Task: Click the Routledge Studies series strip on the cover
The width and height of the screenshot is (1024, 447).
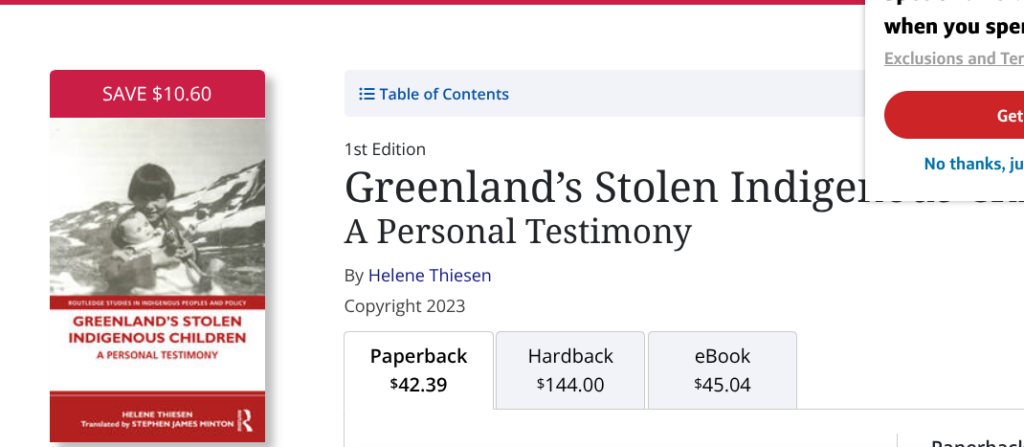Action: coord(157,302)
